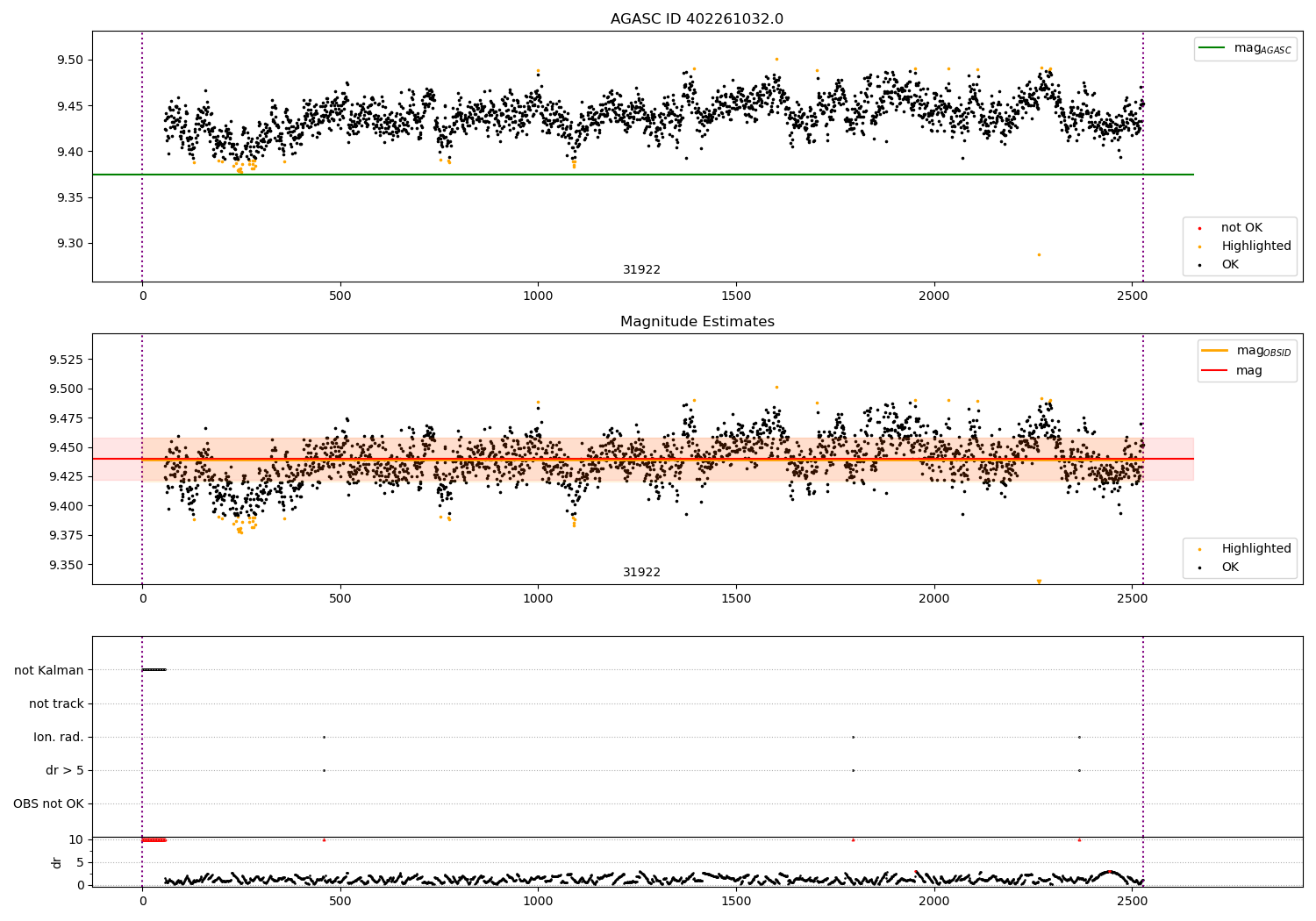
Task: Click the 9.50 y-axis tick of top plot
Action: 72,61
